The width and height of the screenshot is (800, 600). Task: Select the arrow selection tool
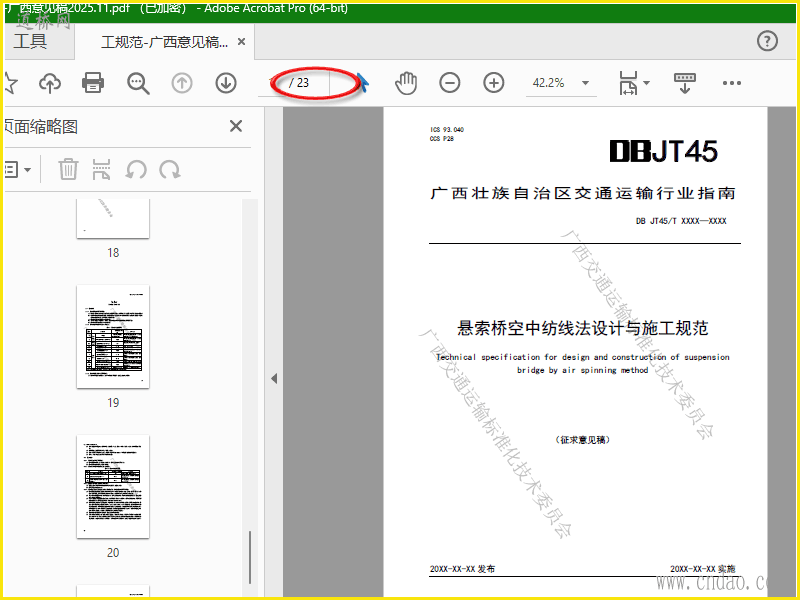362,83
